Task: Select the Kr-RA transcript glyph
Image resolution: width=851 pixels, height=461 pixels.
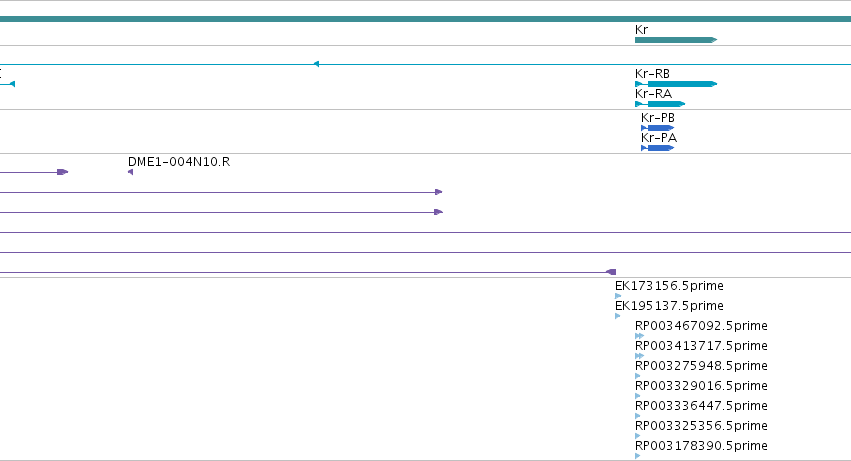Action: tap(660, 104)
